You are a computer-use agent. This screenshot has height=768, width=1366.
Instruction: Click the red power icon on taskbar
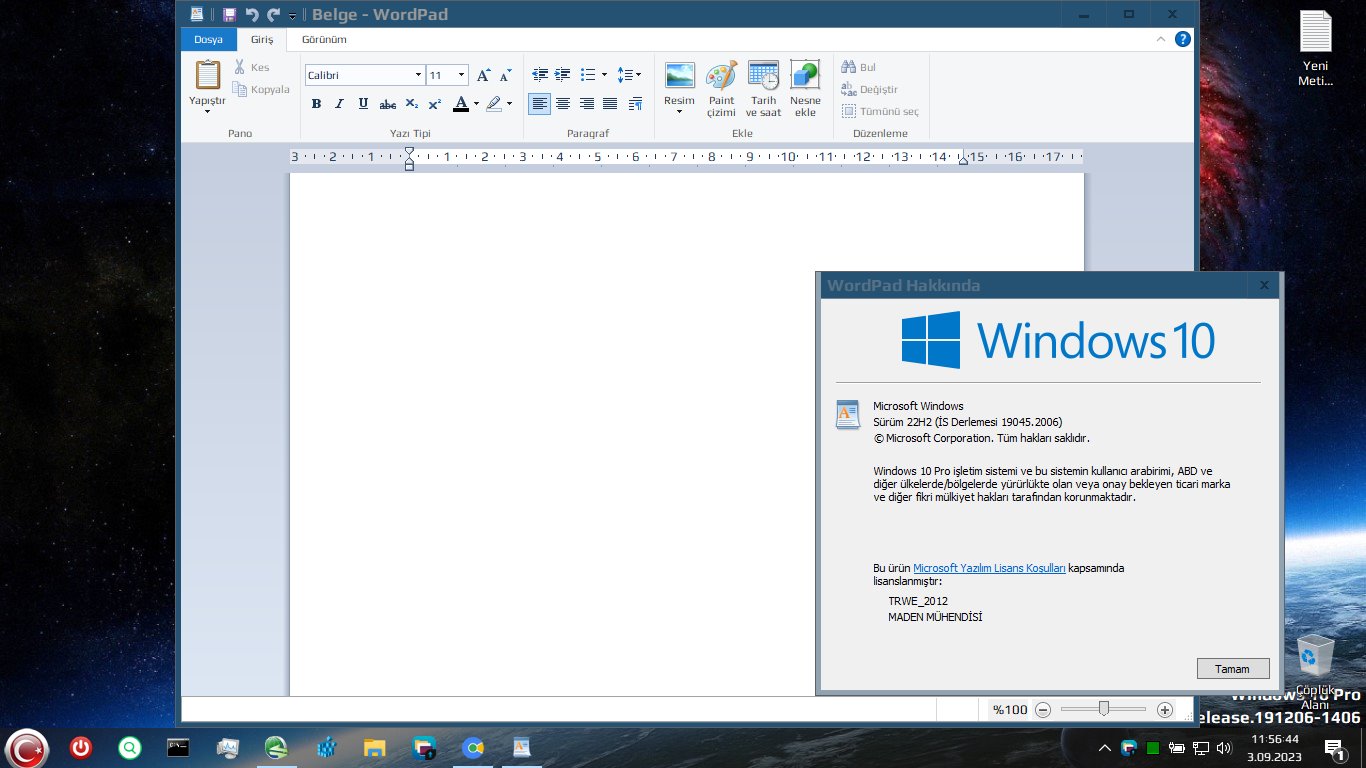(81, 747)
